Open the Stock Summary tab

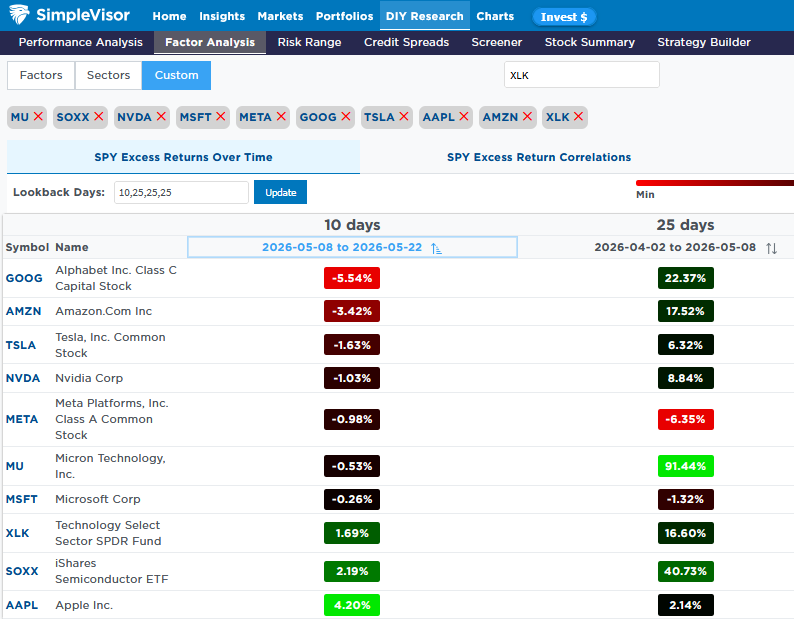click(x=589, y=42)
